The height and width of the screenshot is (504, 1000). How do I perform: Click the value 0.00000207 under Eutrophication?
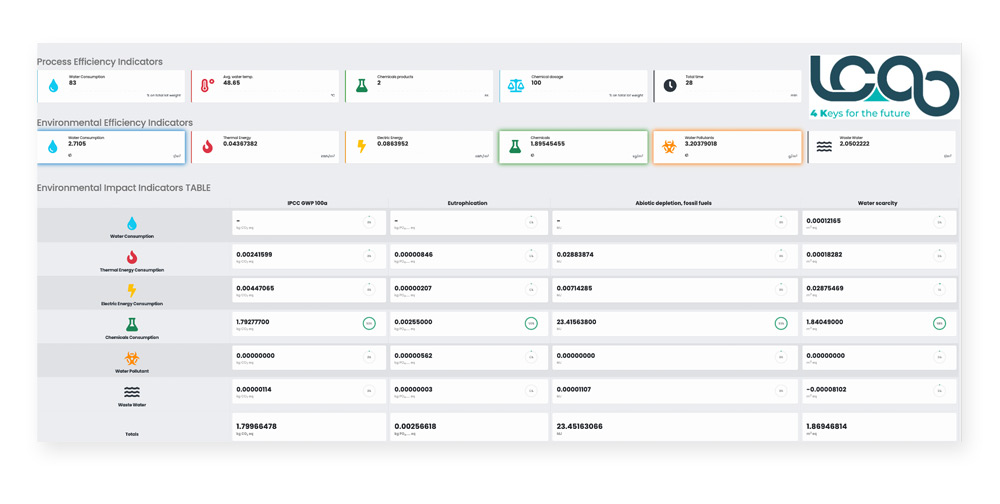[x=413, y=288]
